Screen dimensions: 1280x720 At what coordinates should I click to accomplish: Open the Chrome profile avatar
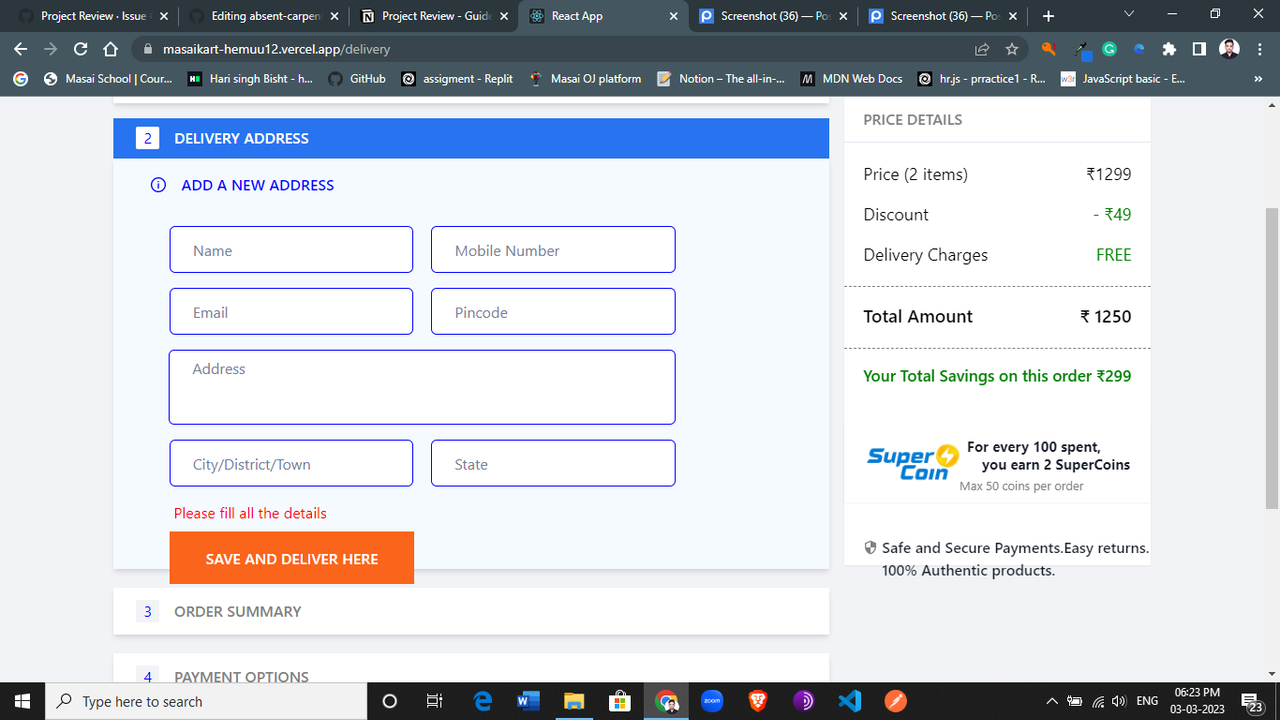point(1230,49)
